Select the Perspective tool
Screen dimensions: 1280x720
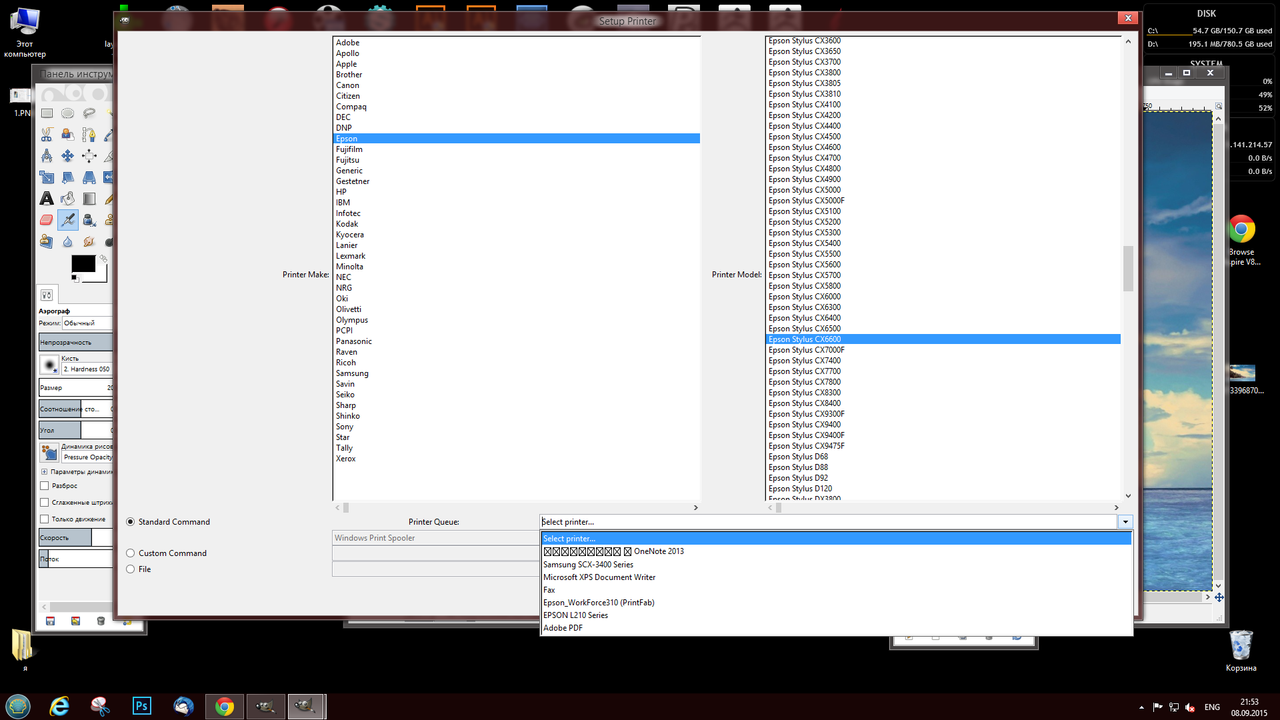[89, 177]
